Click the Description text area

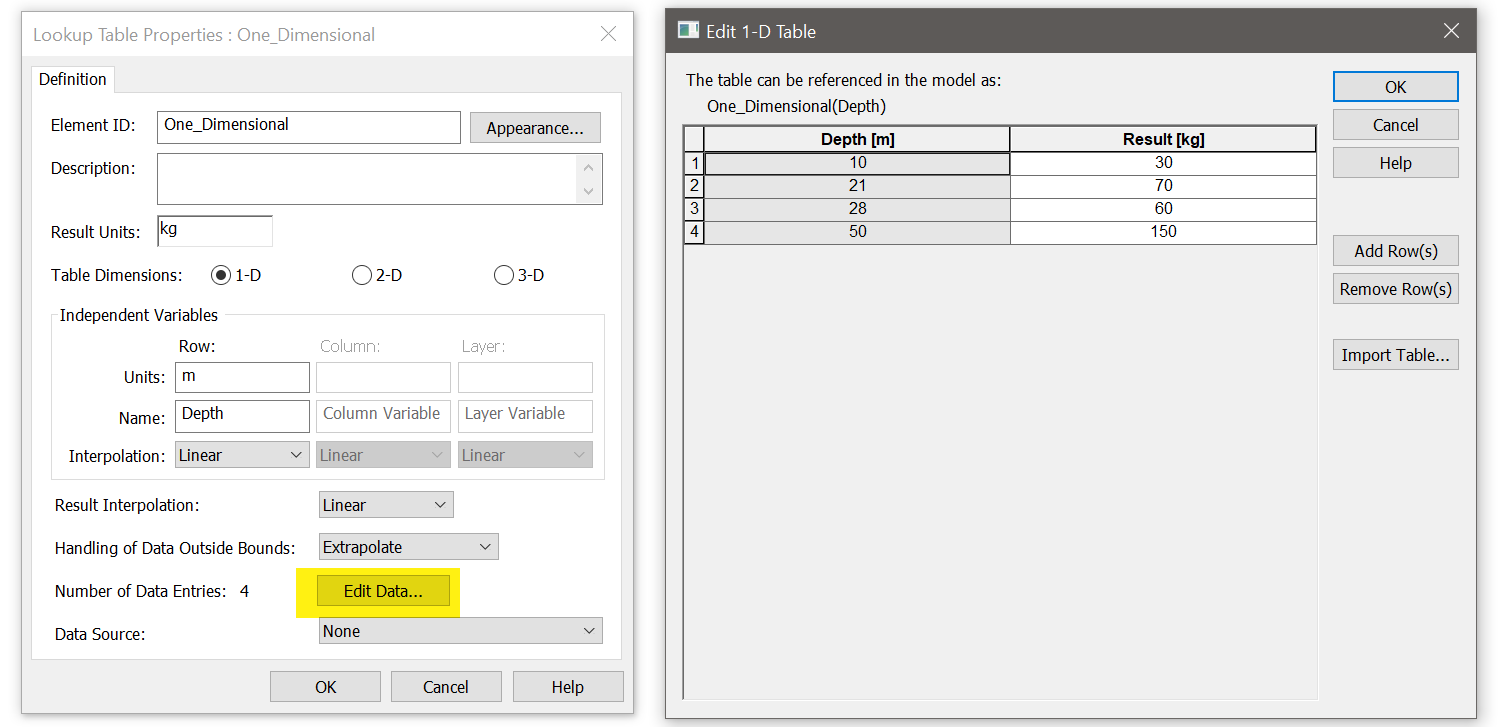tap(368, 179)
